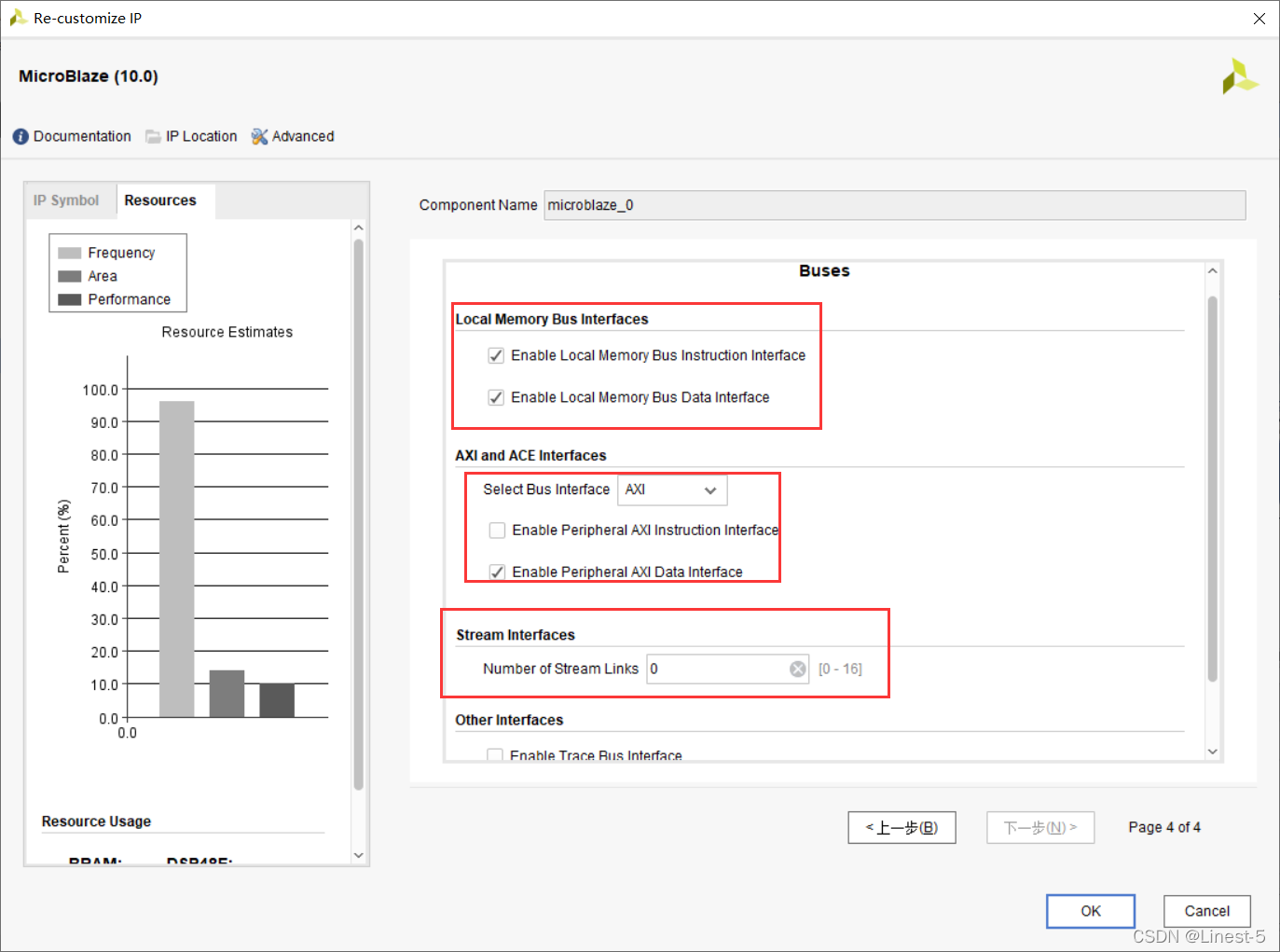Screen dimensions: 1280x952
Task: Open the Advanced settings option
Action: point(303,136)
